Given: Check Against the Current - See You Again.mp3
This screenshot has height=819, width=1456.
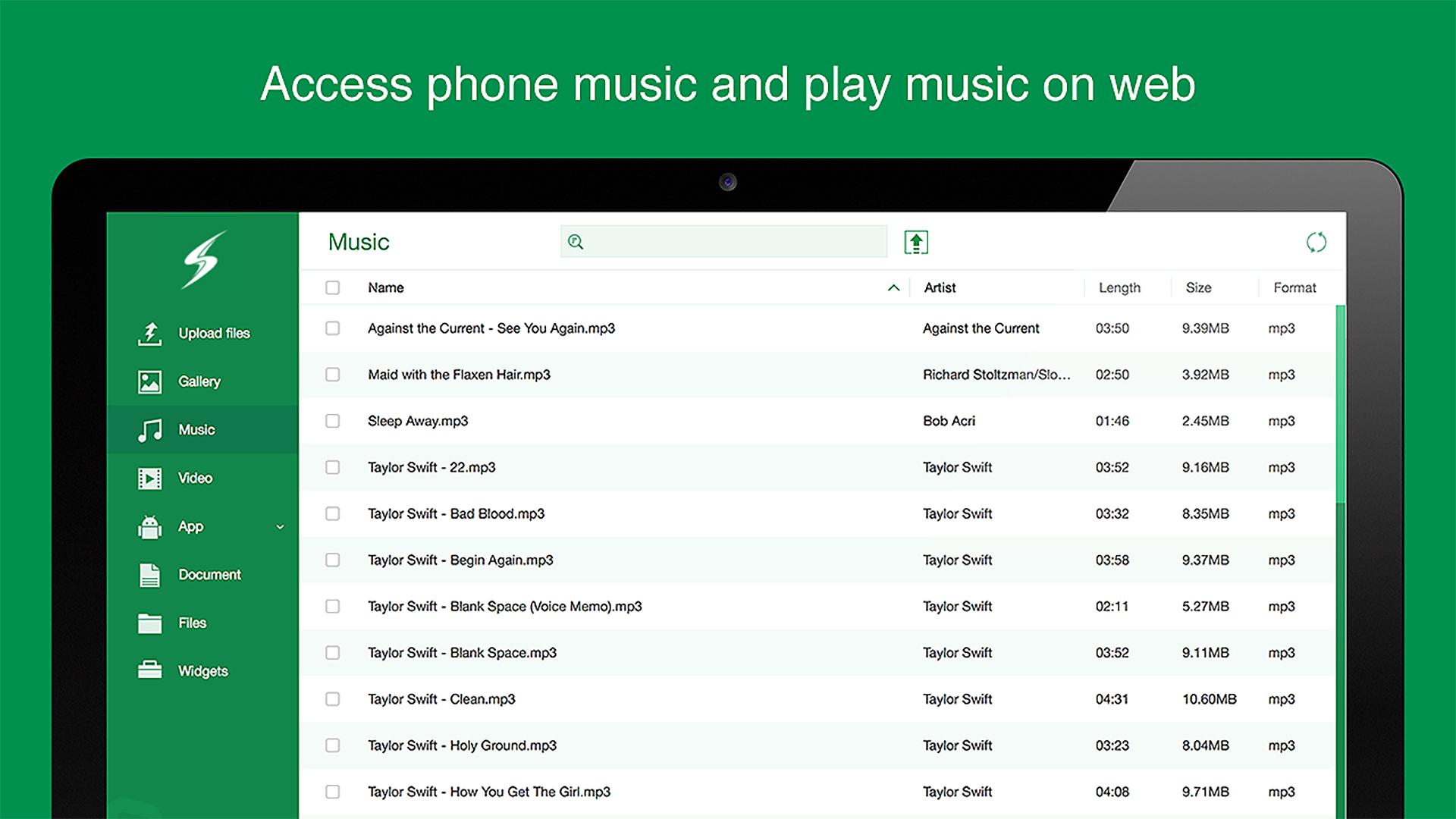Looking at the screenshot, I should coord(332,328).
